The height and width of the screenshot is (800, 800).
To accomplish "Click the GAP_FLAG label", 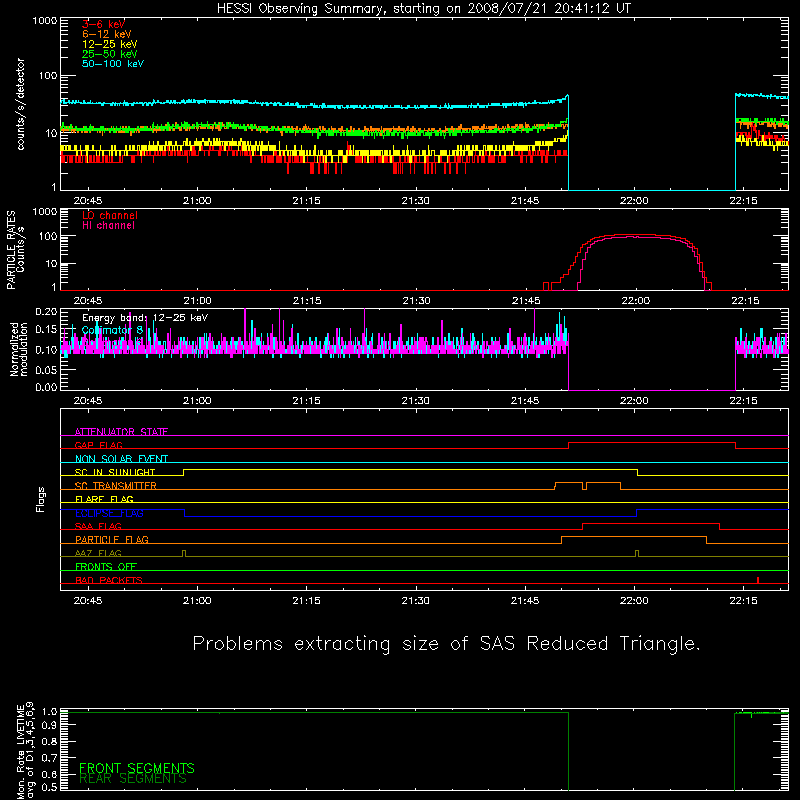I will point(98,445).
